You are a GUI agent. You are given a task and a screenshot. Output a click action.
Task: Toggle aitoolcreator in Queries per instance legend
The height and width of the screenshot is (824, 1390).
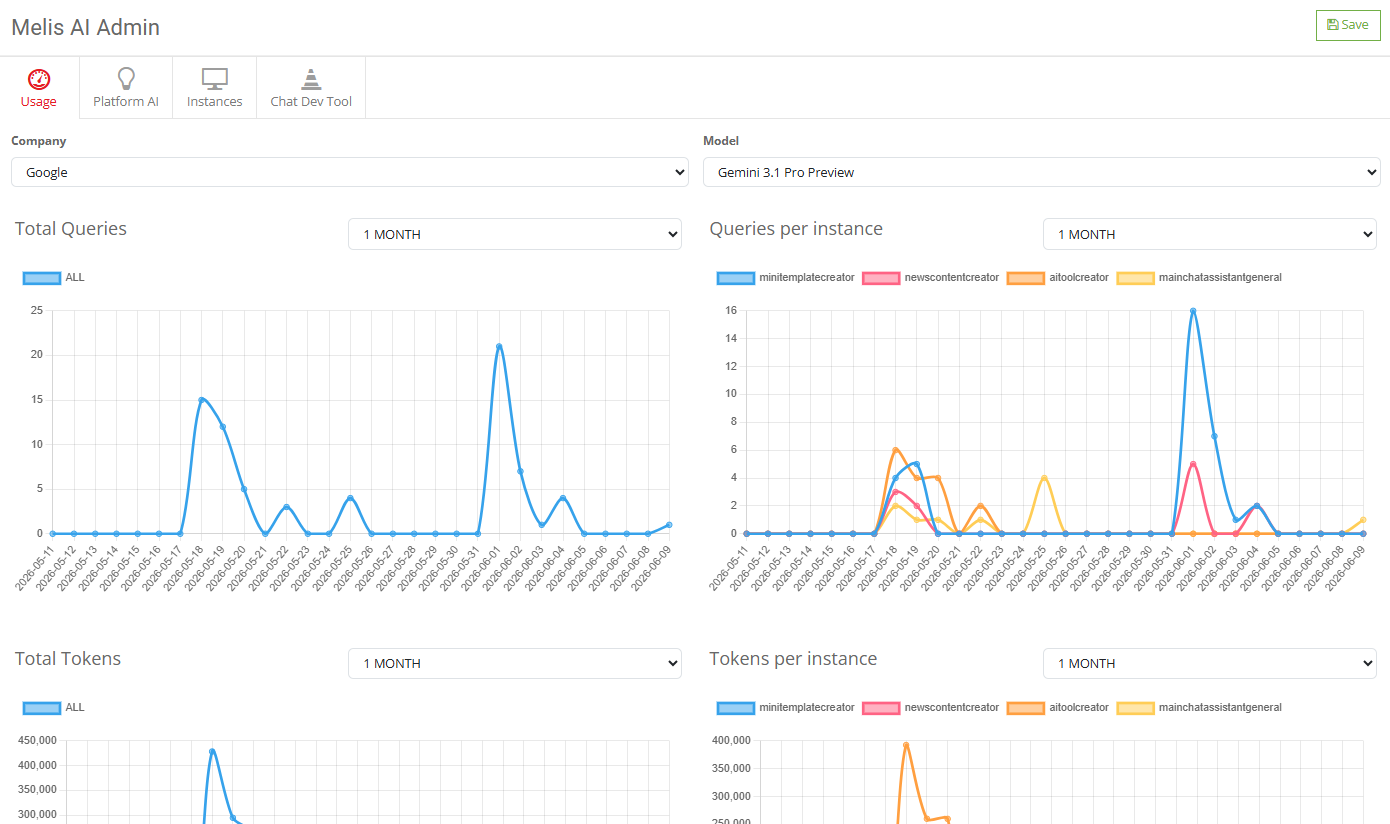[1058, 277]
